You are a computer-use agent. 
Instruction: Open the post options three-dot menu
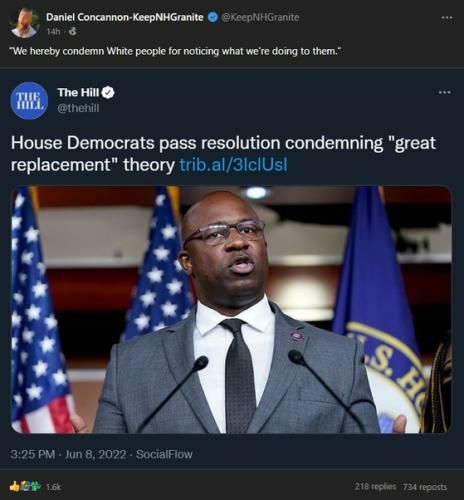pos(446,17)
